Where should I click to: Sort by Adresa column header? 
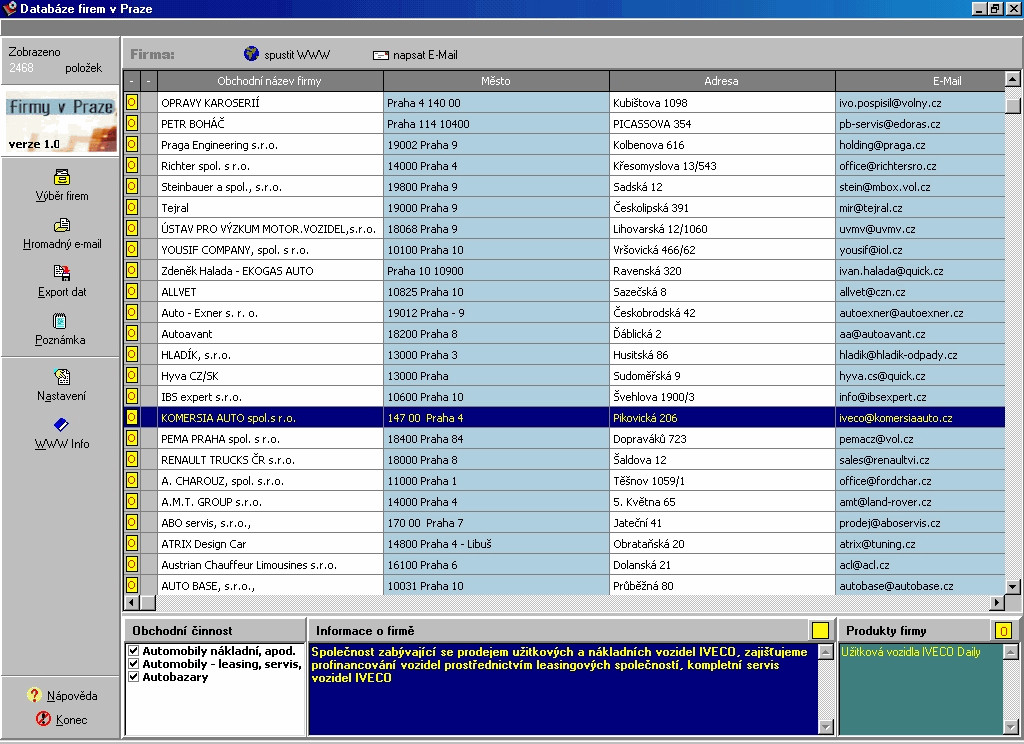point(722,81)
